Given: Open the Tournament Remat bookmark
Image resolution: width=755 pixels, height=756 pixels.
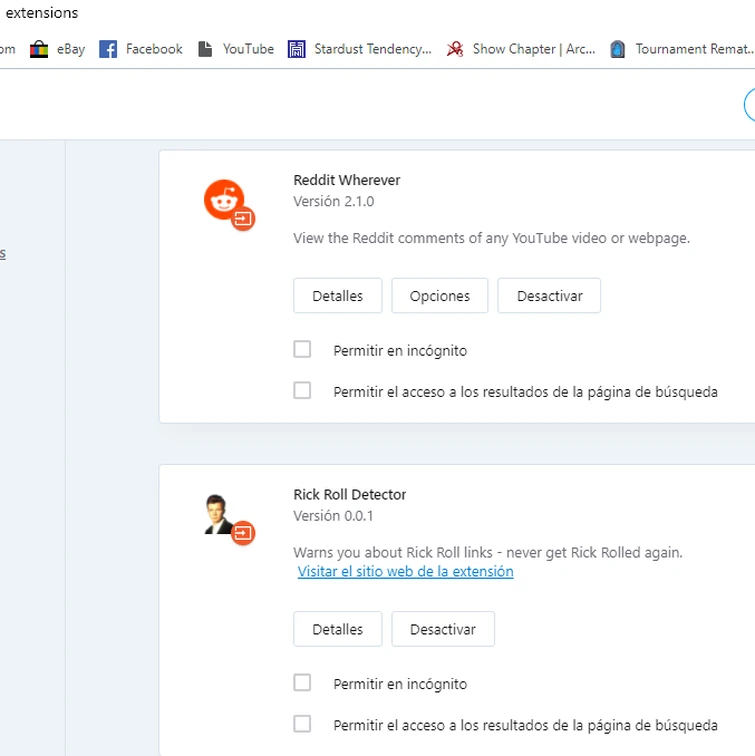Looking at the screenshot, I should tap(681, 49).
